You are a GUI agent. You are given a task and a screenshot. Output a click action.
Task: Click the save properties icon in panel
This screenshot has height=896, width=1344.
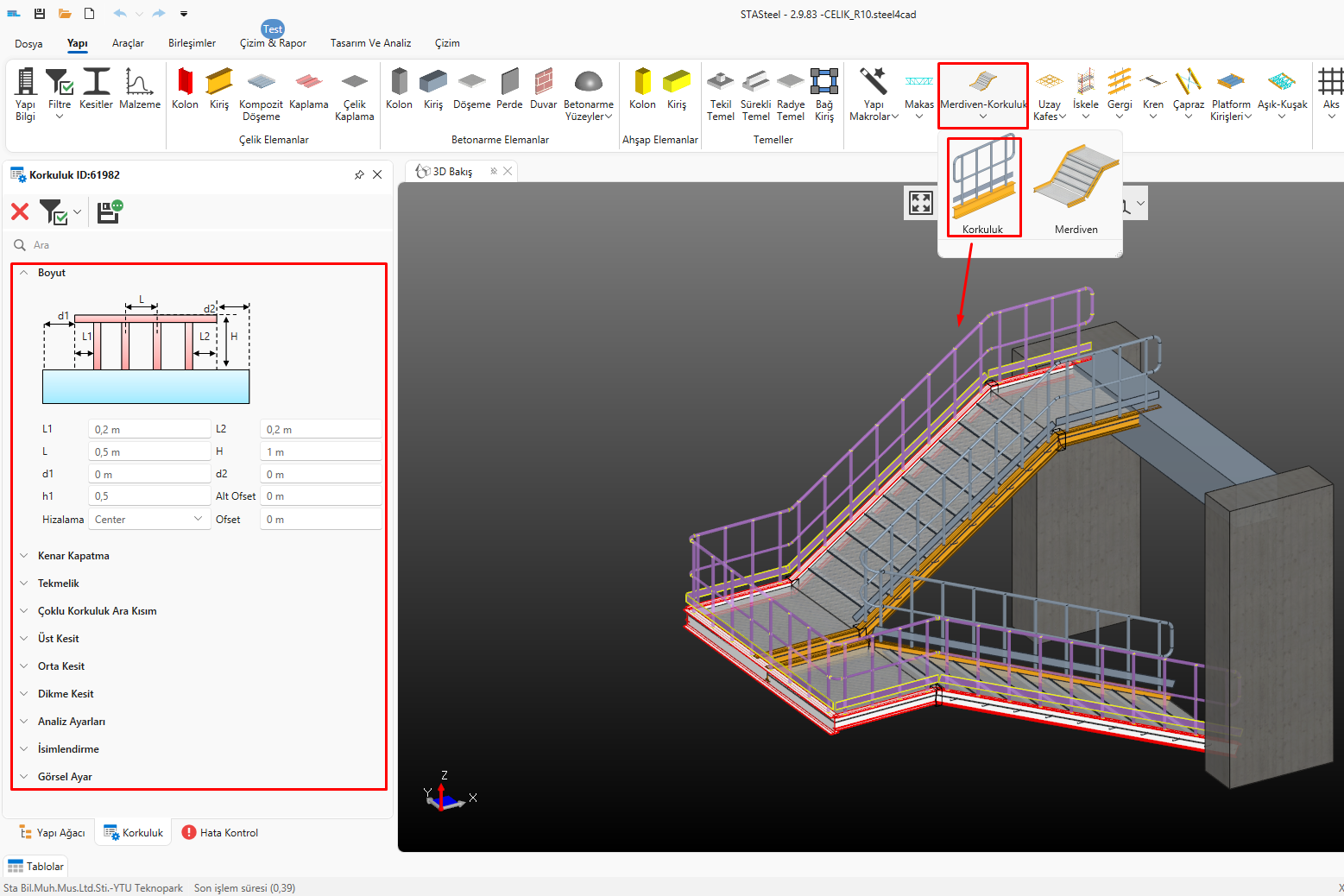pos(109,211)
